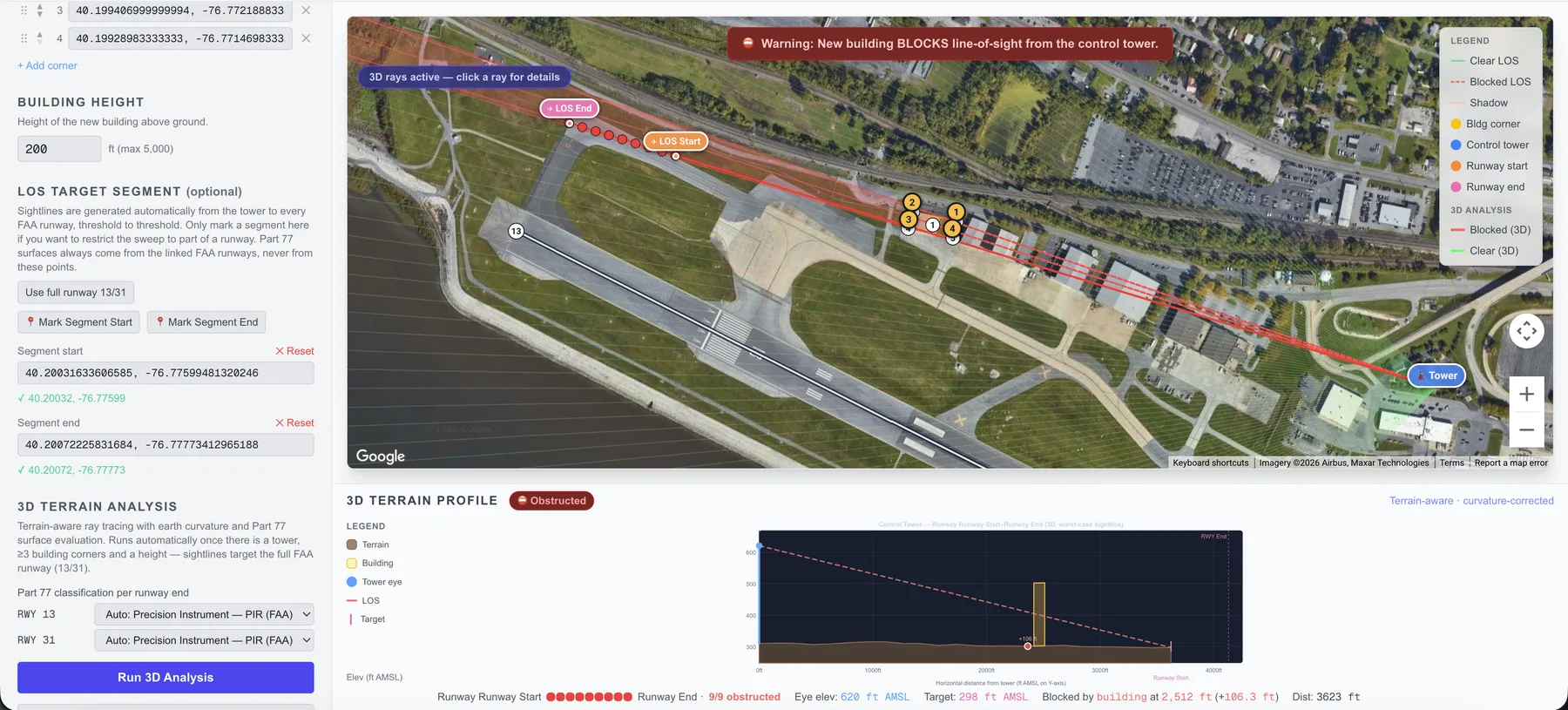
Task: Click Terrain-aware curvature-corrected label
Action: [1471, 501]
